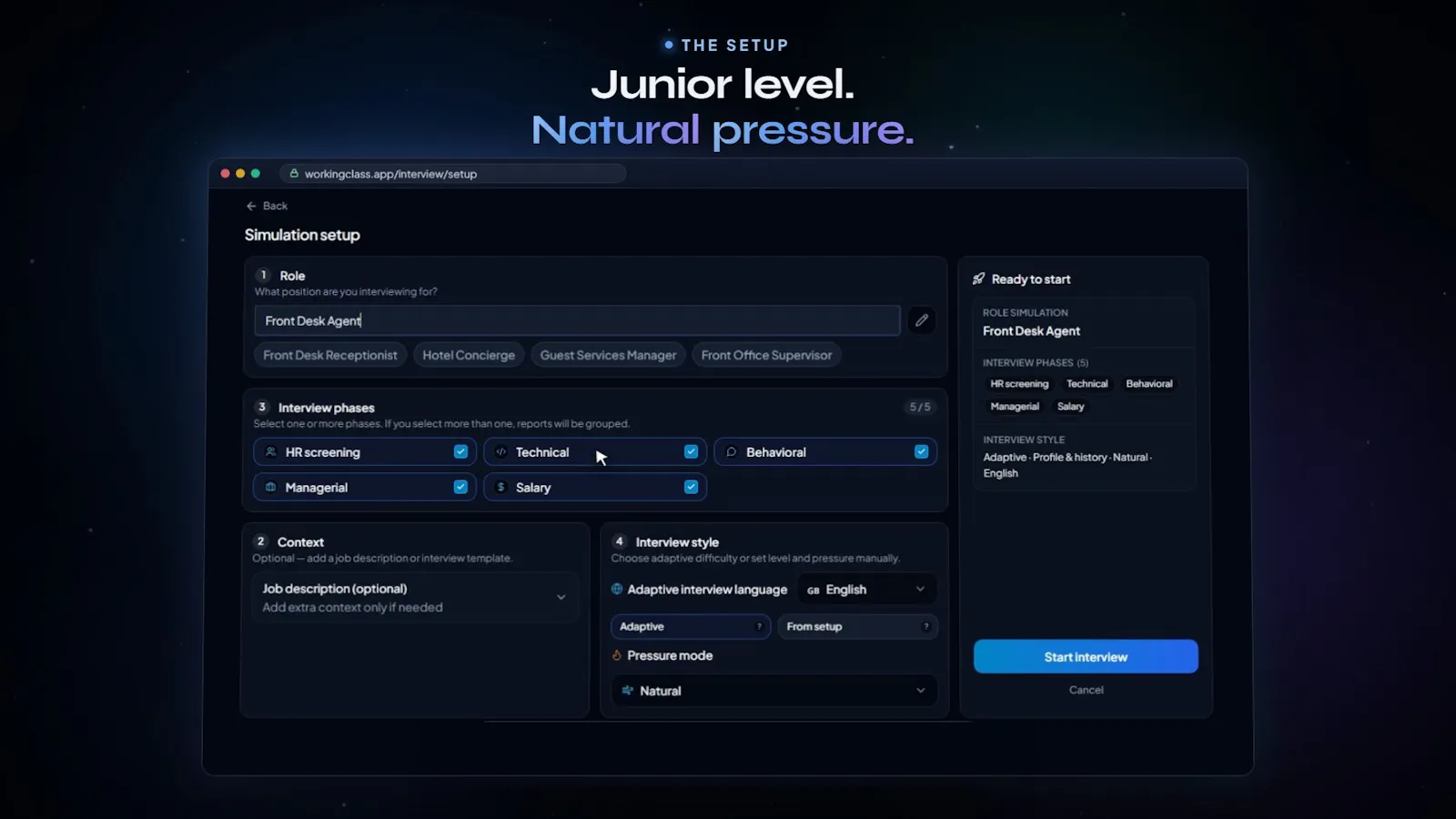The width and height of the screenshot is (1456, 819).
Task: Click the Technical code icon
Action: pyautogui.click(x=500, y=451)
